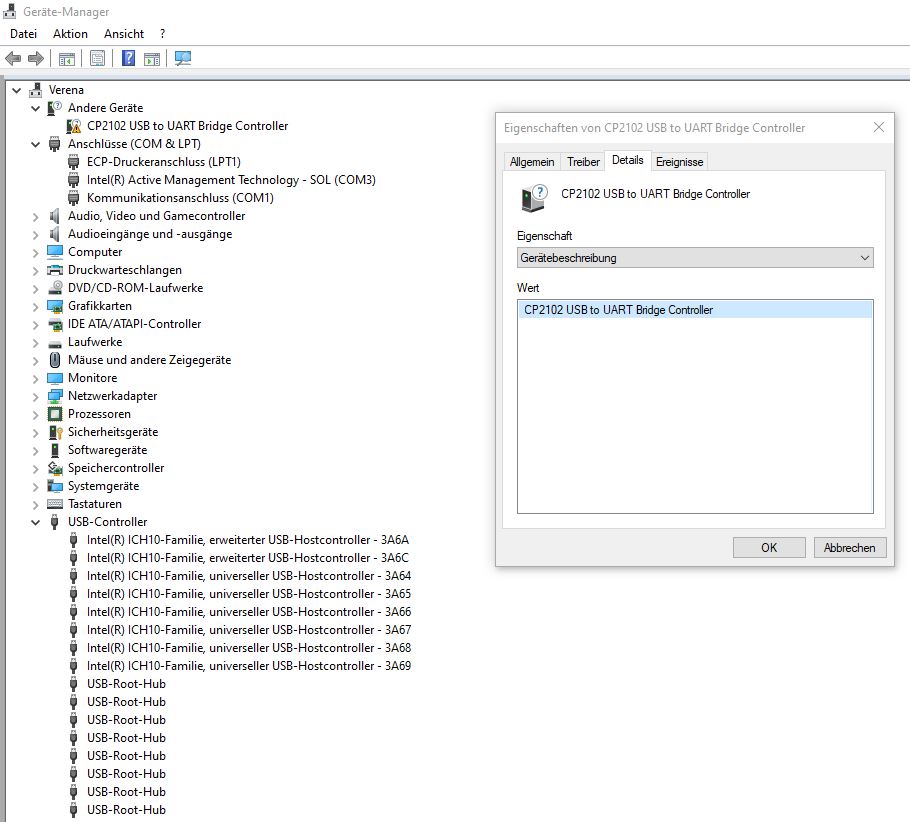The image size is (910, 822).
Task: Click the show/hide console tree icon
Action: coord(66,58)
